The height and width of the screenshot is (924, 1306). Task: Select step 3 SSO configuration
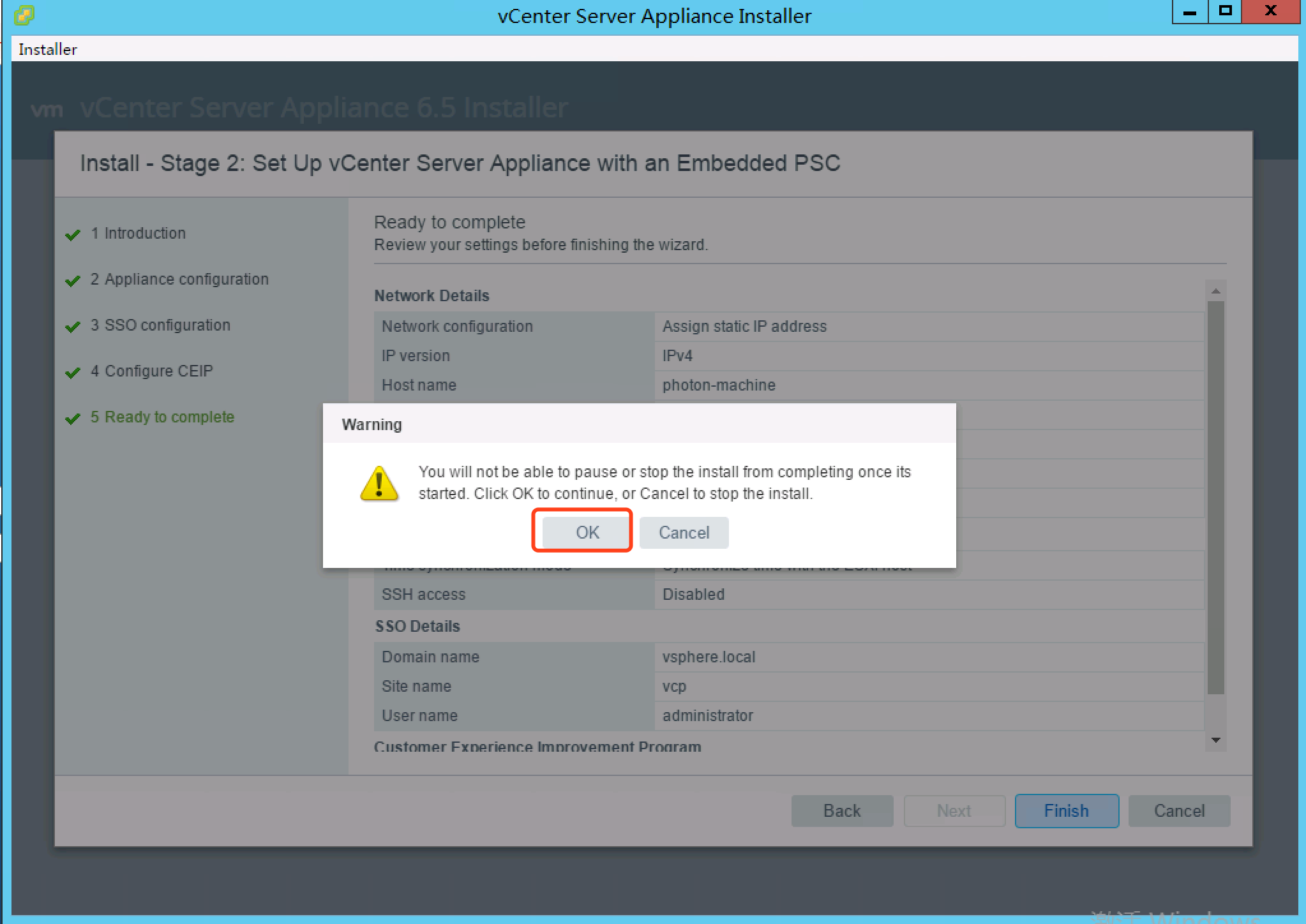160,325
